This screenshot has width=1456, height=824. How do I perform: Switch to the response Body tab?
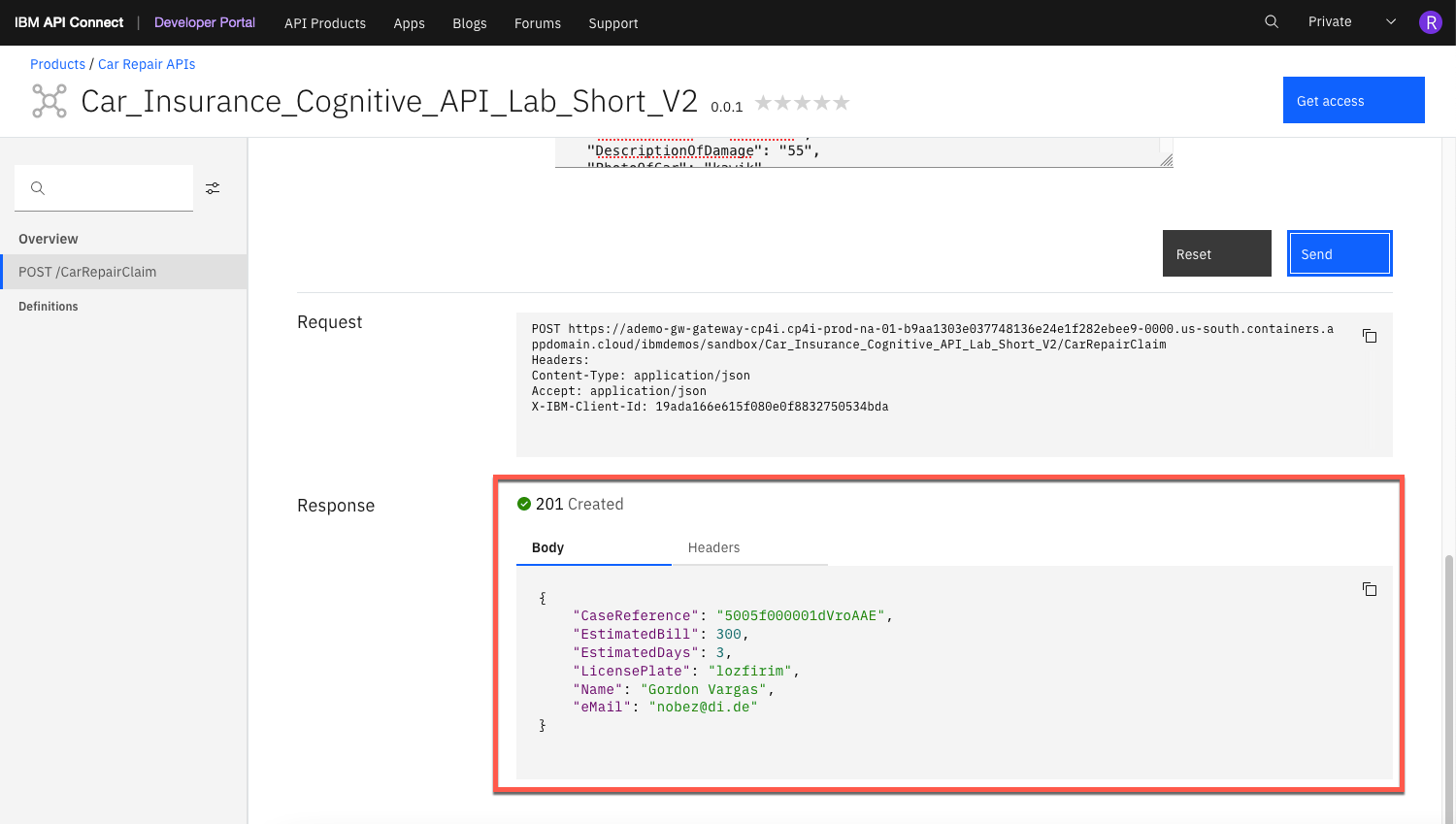point(593,547)
